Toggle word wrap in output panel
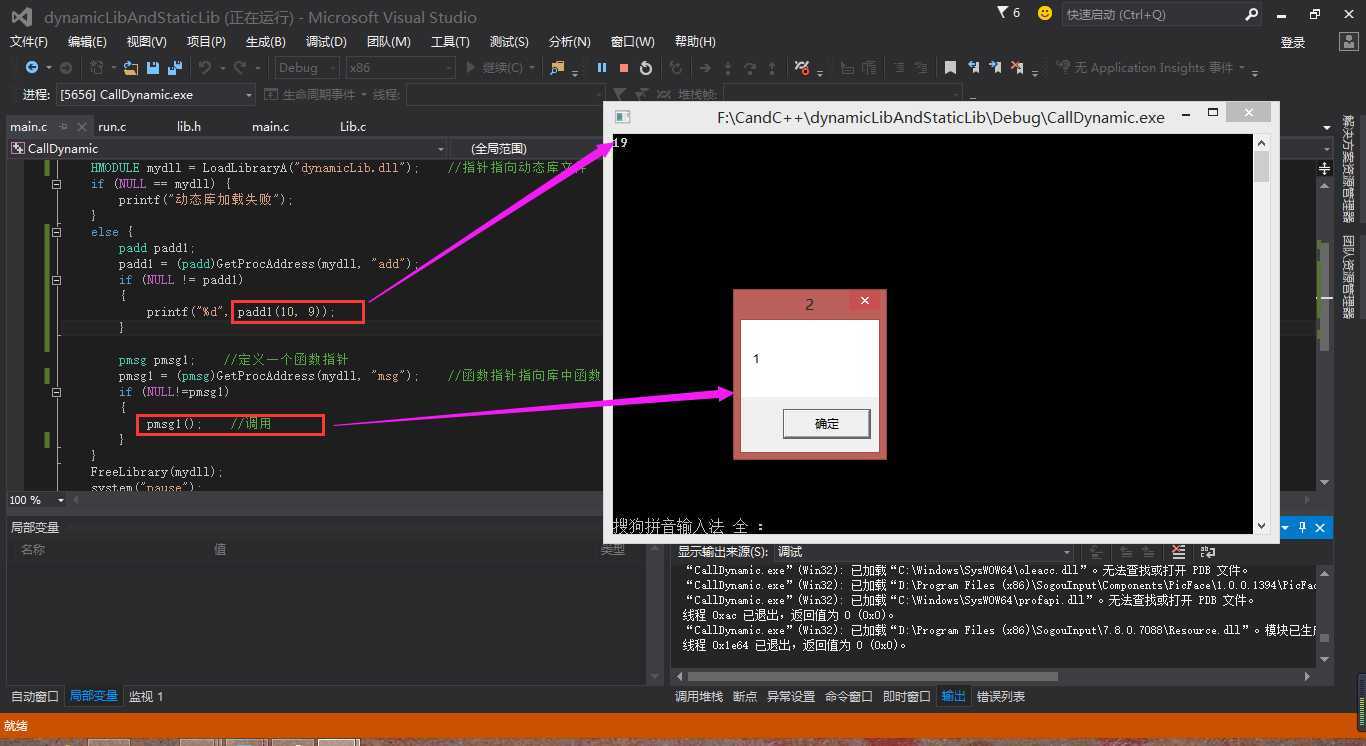Viewport: 1366px width, 746px height. 1208,552
